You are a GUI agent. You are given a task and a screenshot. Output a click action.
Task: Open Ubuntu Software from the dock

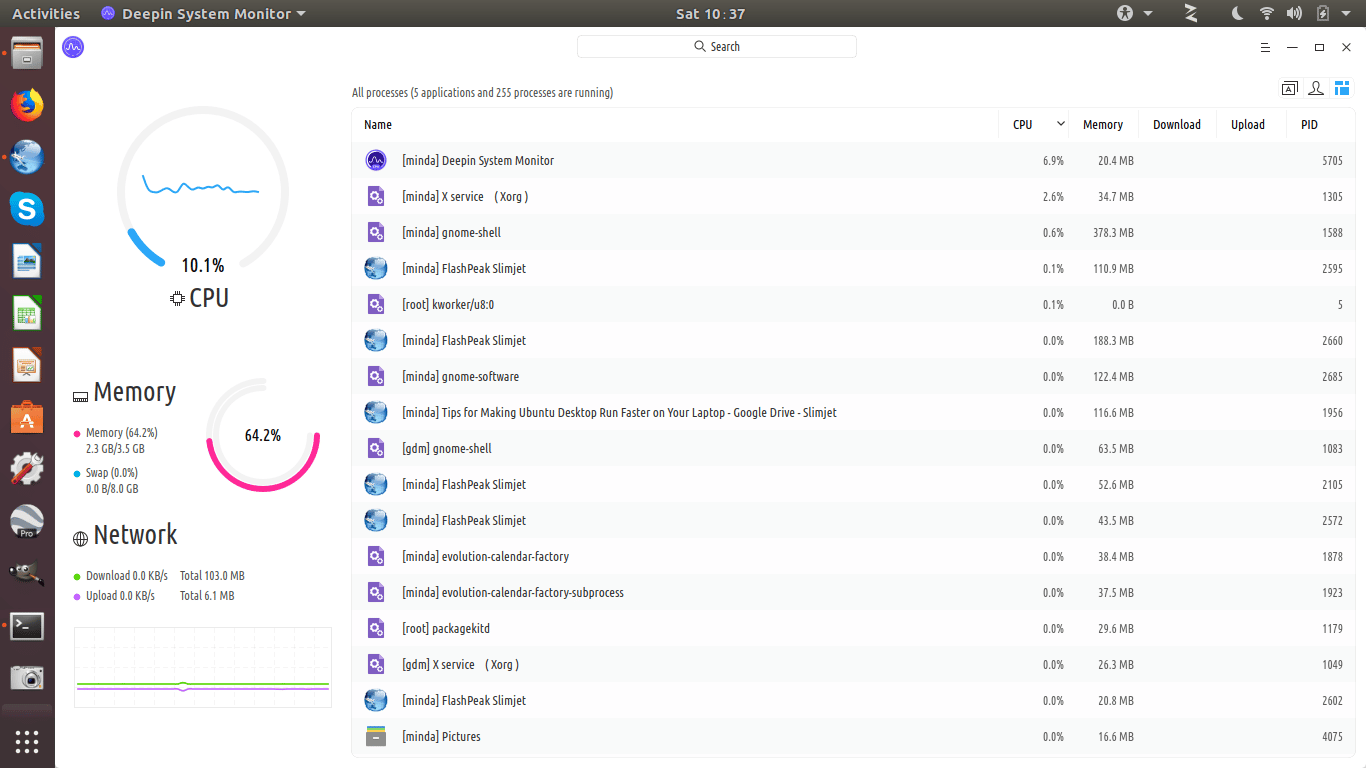pos(27,417)
